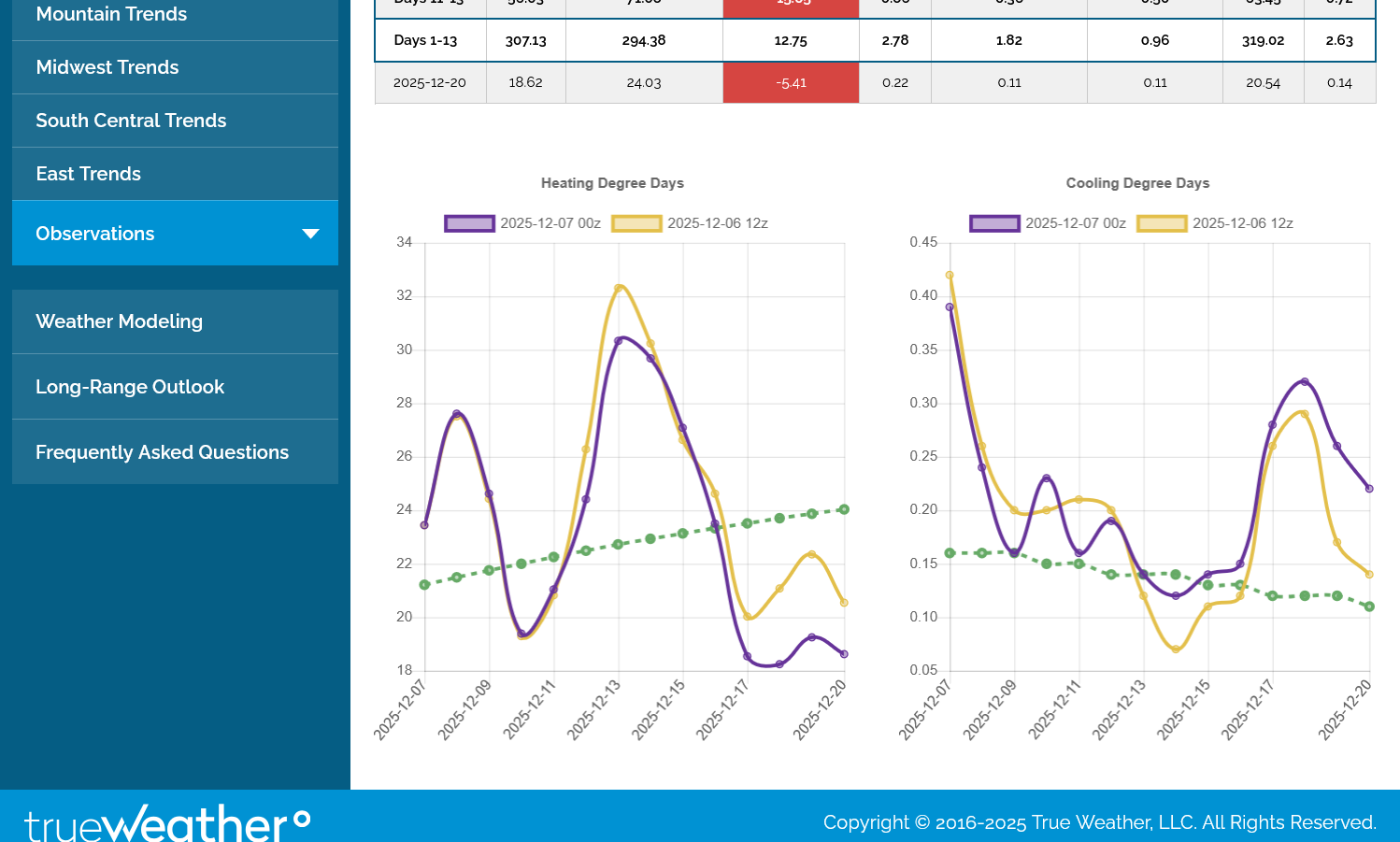The width and height of the screenshot is (1400, 842).
Task: Click the red -5.41 cell
Action: tap(791, 82)
